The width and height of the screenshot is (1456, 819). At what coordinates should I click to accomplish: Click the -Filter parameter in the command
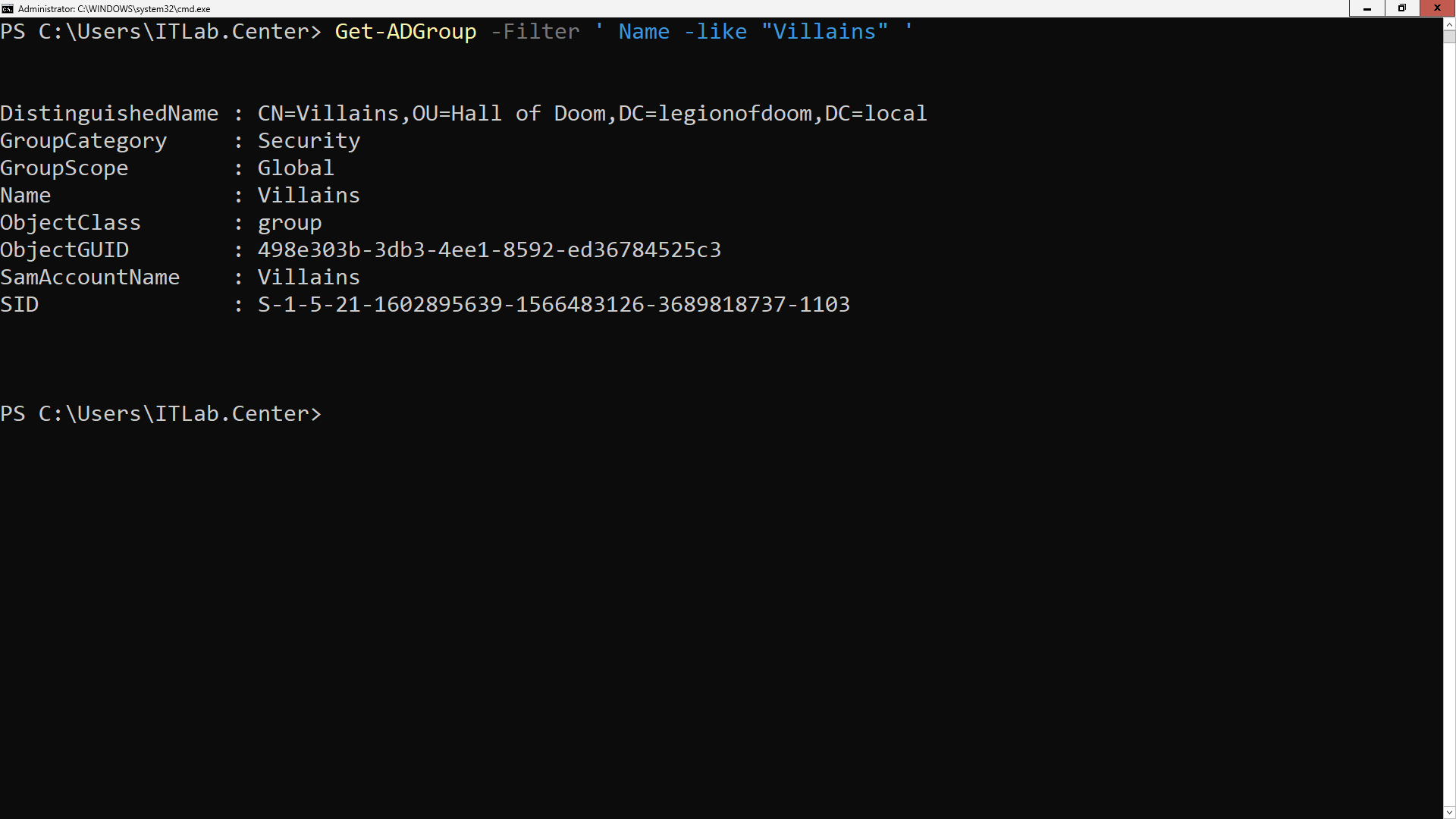tap(535, 32)
